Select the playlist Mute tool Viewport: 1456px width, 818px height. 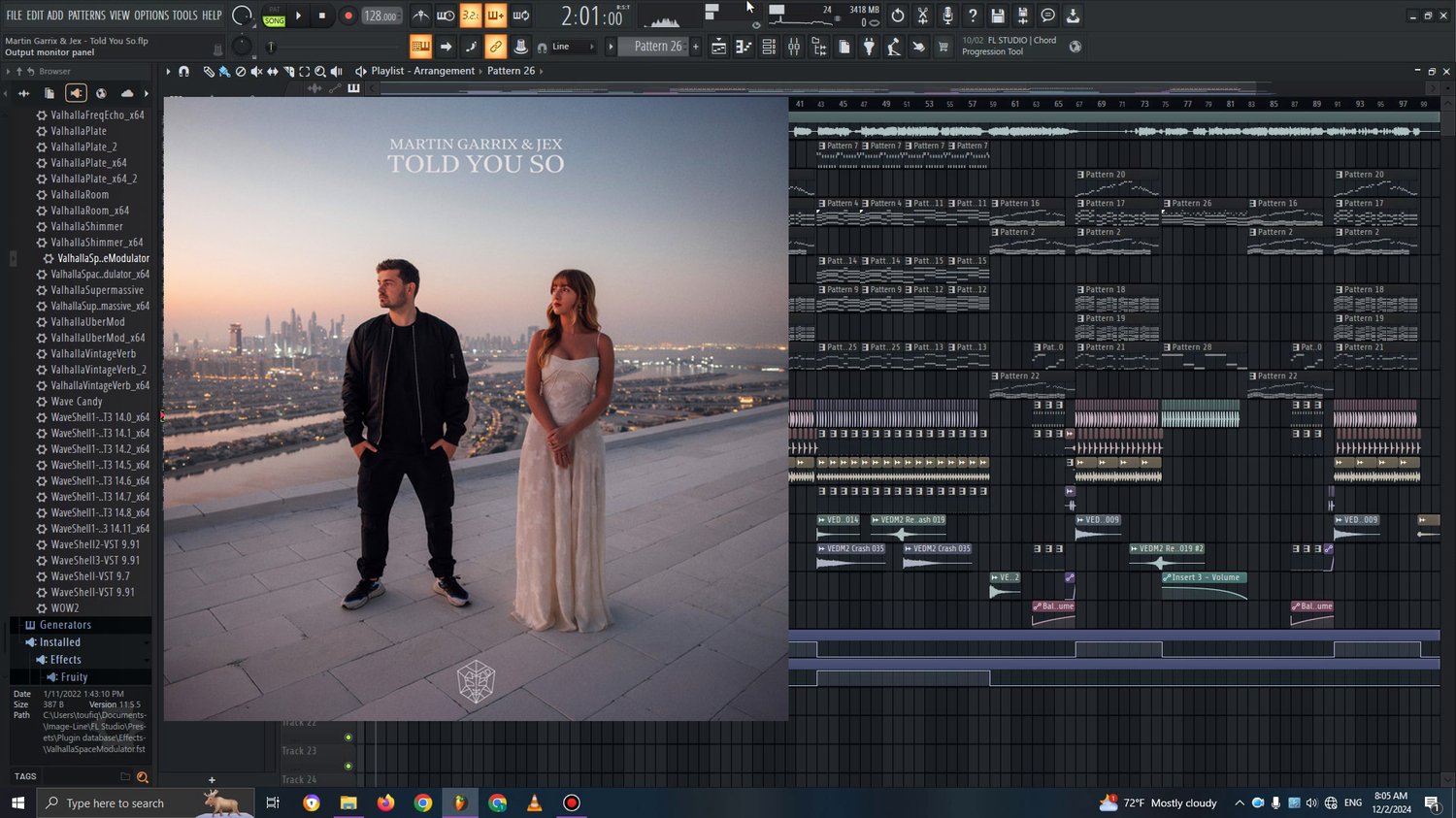tap(256, 71)
